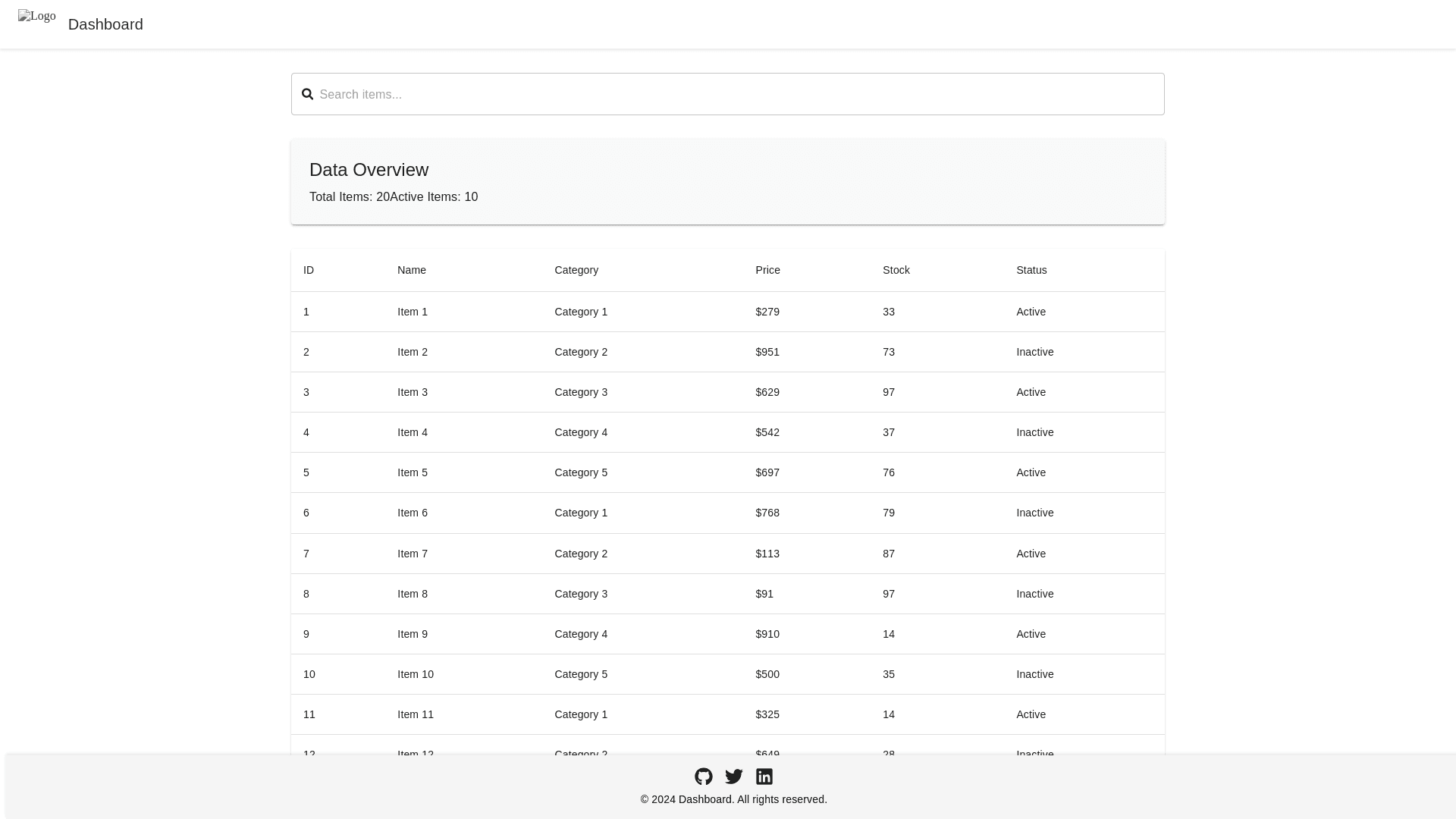The height and width of the screenshot is (819, 1456).
Task: Click the Logo image in header
Action: pos(36,16)
